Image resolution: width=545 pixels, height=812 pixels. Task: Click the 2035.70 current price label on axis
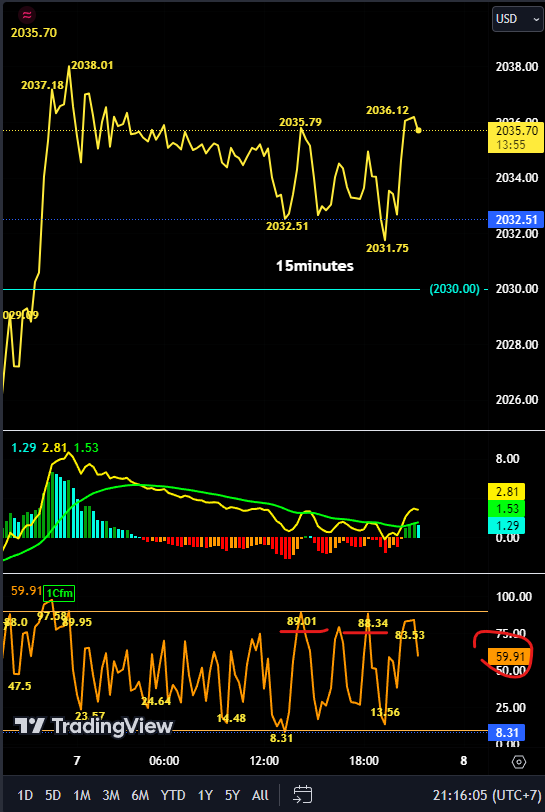(x=515, y=137)
